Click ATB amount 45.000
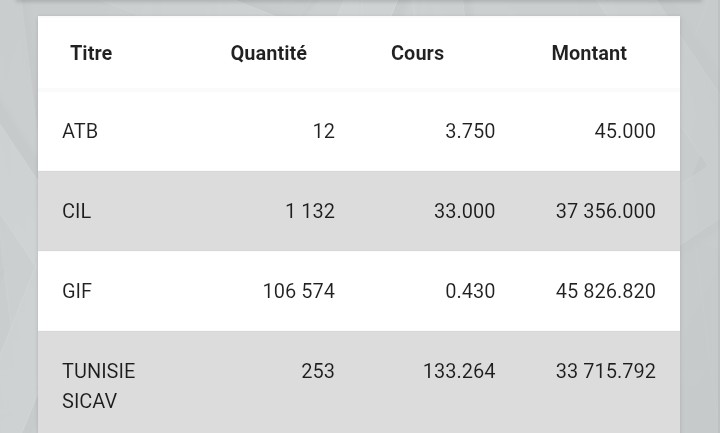The height and width of the screenshot is (433, 720). (x=624, y=131)
